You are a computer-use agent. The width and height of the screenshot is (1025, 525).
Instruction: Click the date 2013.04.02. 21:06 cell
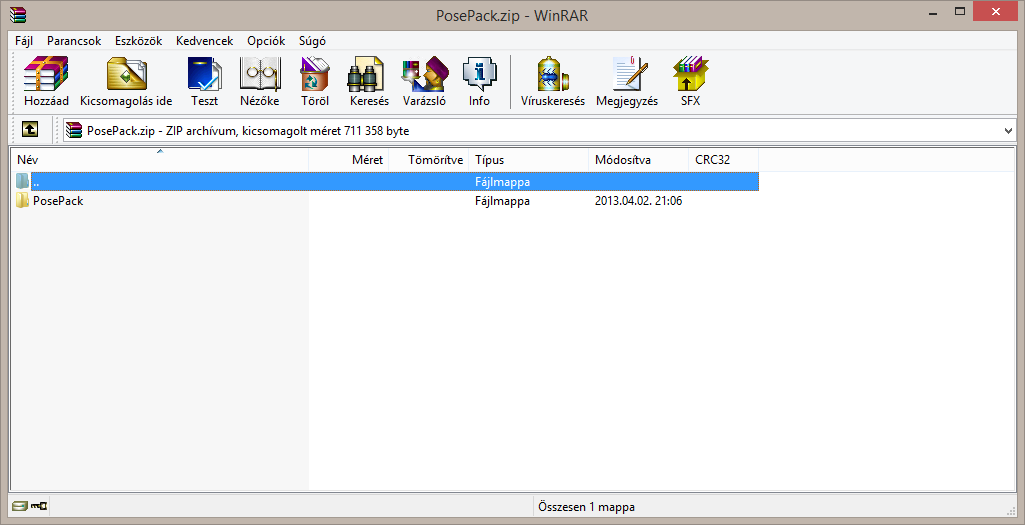click(x=639, y=201)
